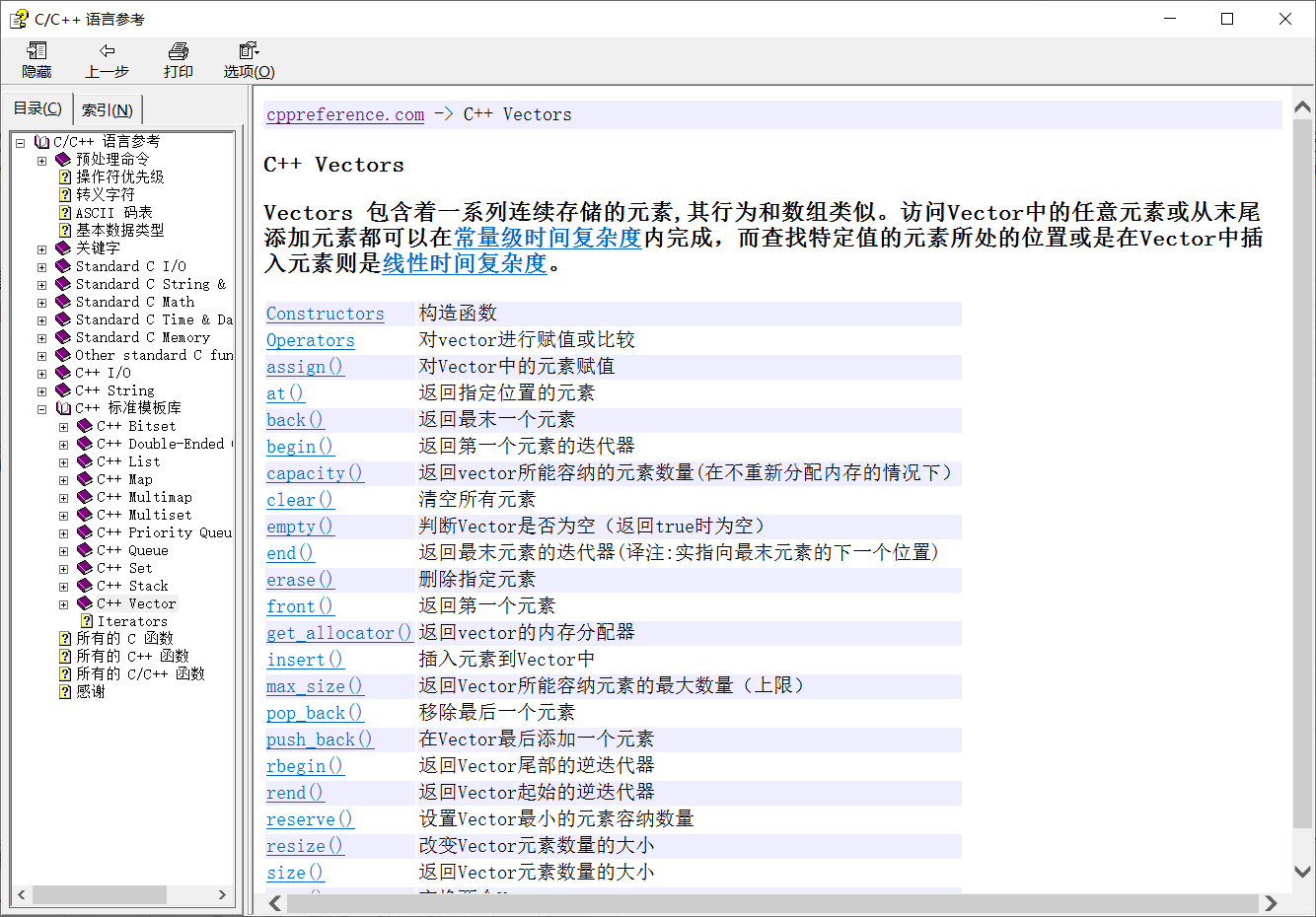Select the 所有的 C/C++ 函数 tree item

140,674
